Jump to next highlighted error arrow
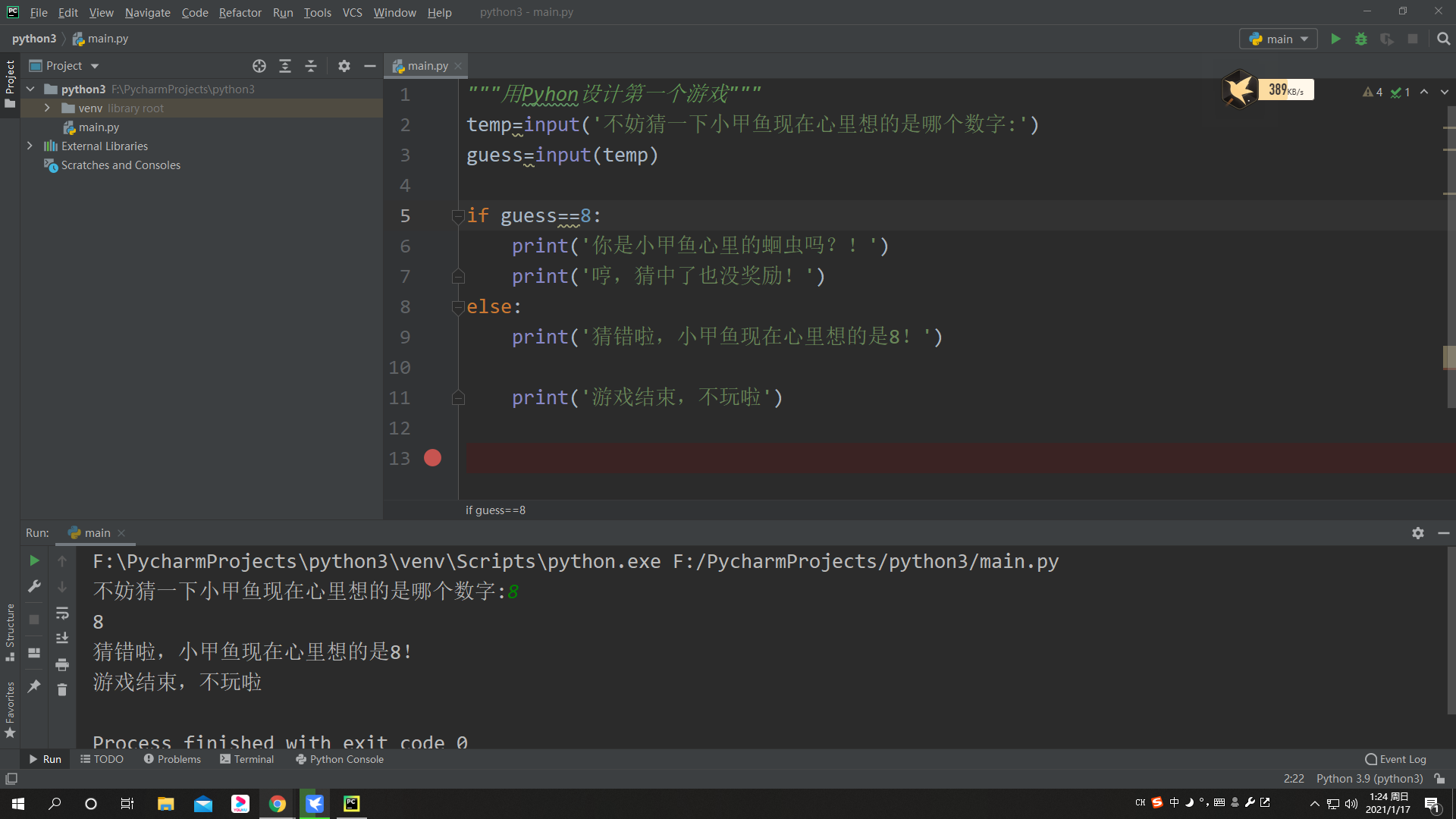Image resolution: width=1456 pixels, height=819 pixels. 1445,92
